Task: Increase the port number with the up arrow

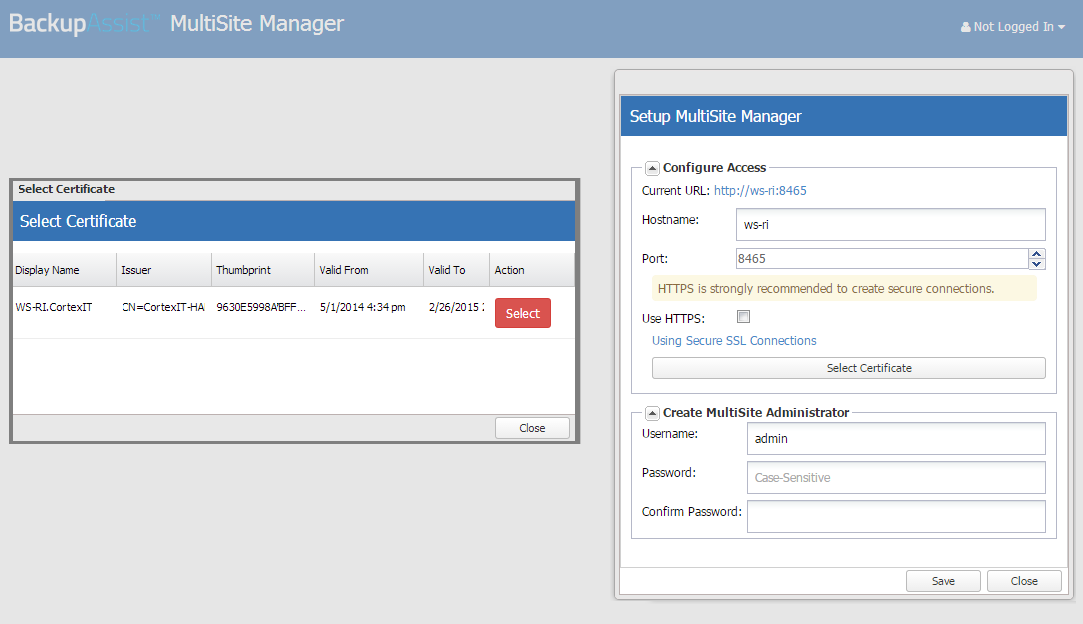Action: (1037, 253)
